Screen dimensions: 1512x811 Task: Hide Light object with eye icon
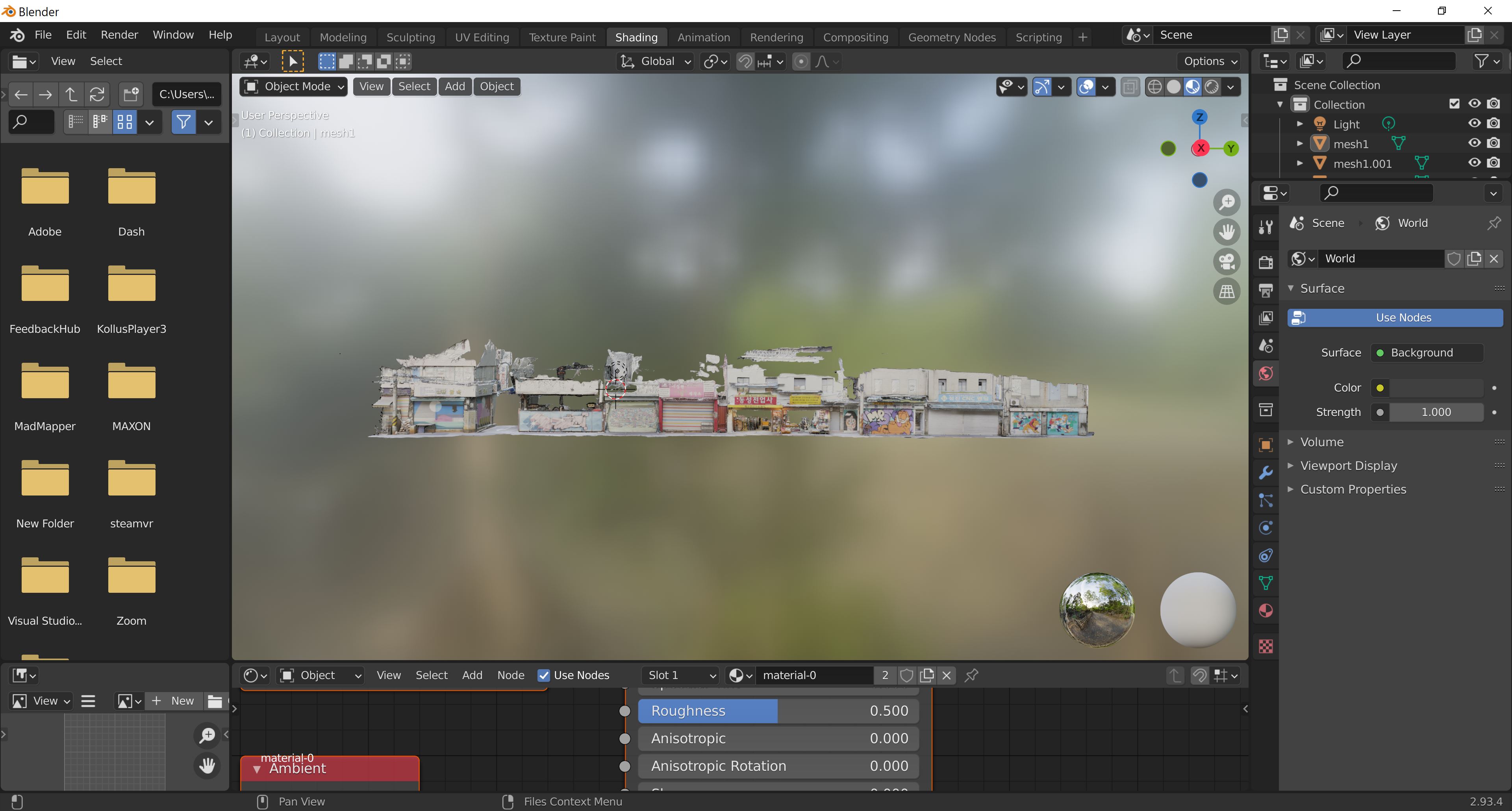pyautogui.click(x=1475, y=123)
